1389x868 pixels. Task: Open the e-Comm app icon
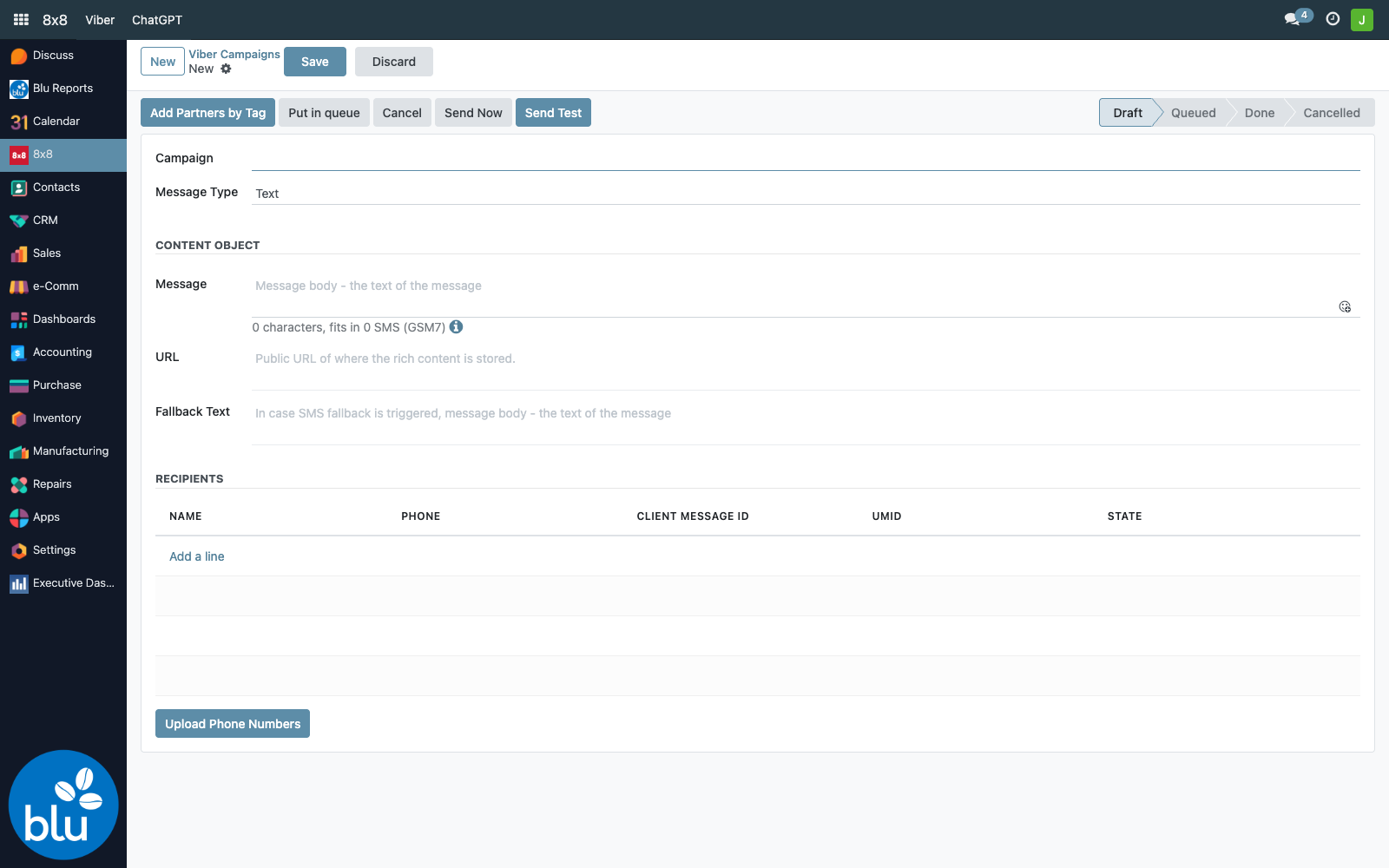pyautogui.click(x=18, y=286)
